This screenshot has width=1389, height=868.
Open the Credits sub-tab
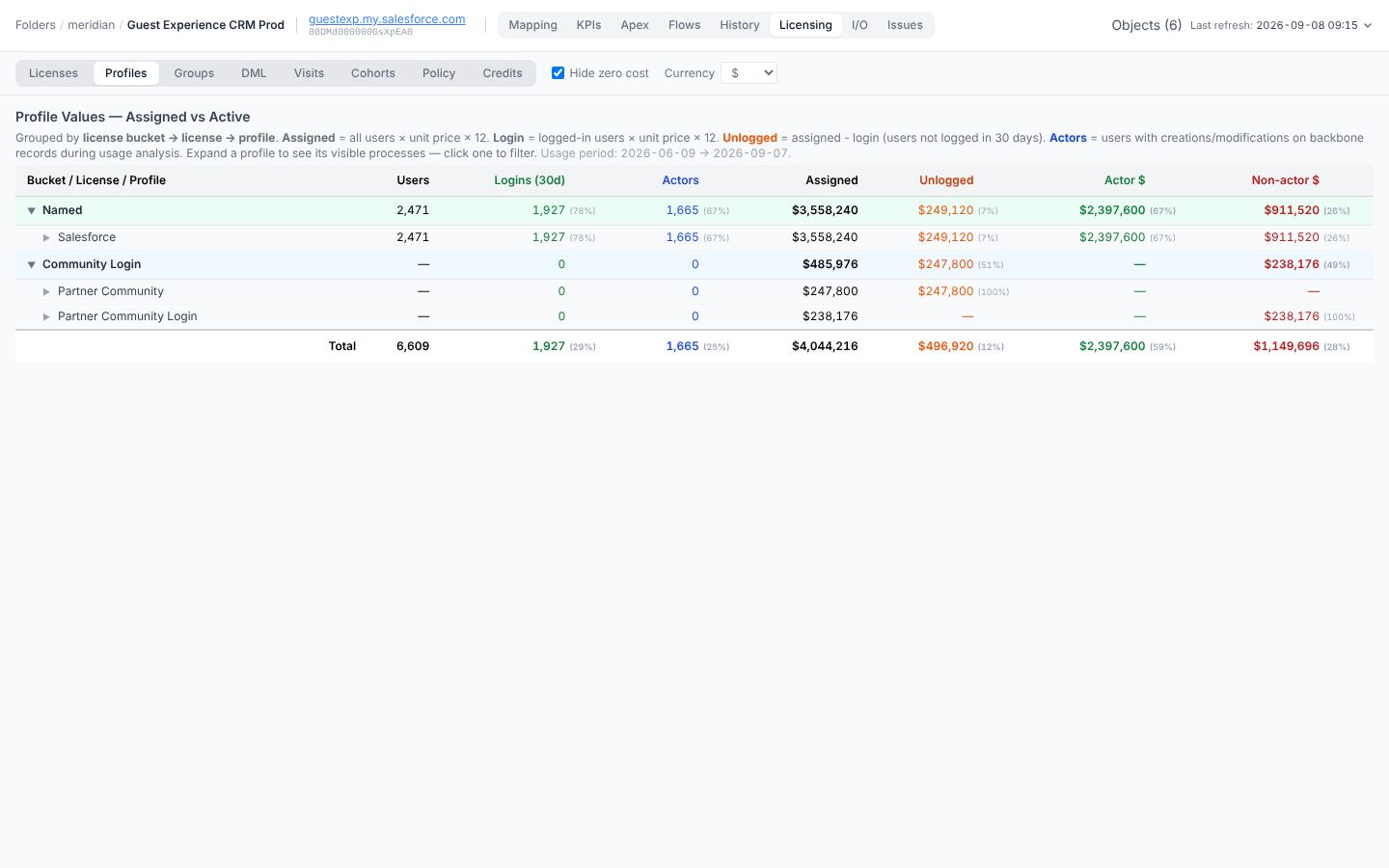(x=503, y=73)
